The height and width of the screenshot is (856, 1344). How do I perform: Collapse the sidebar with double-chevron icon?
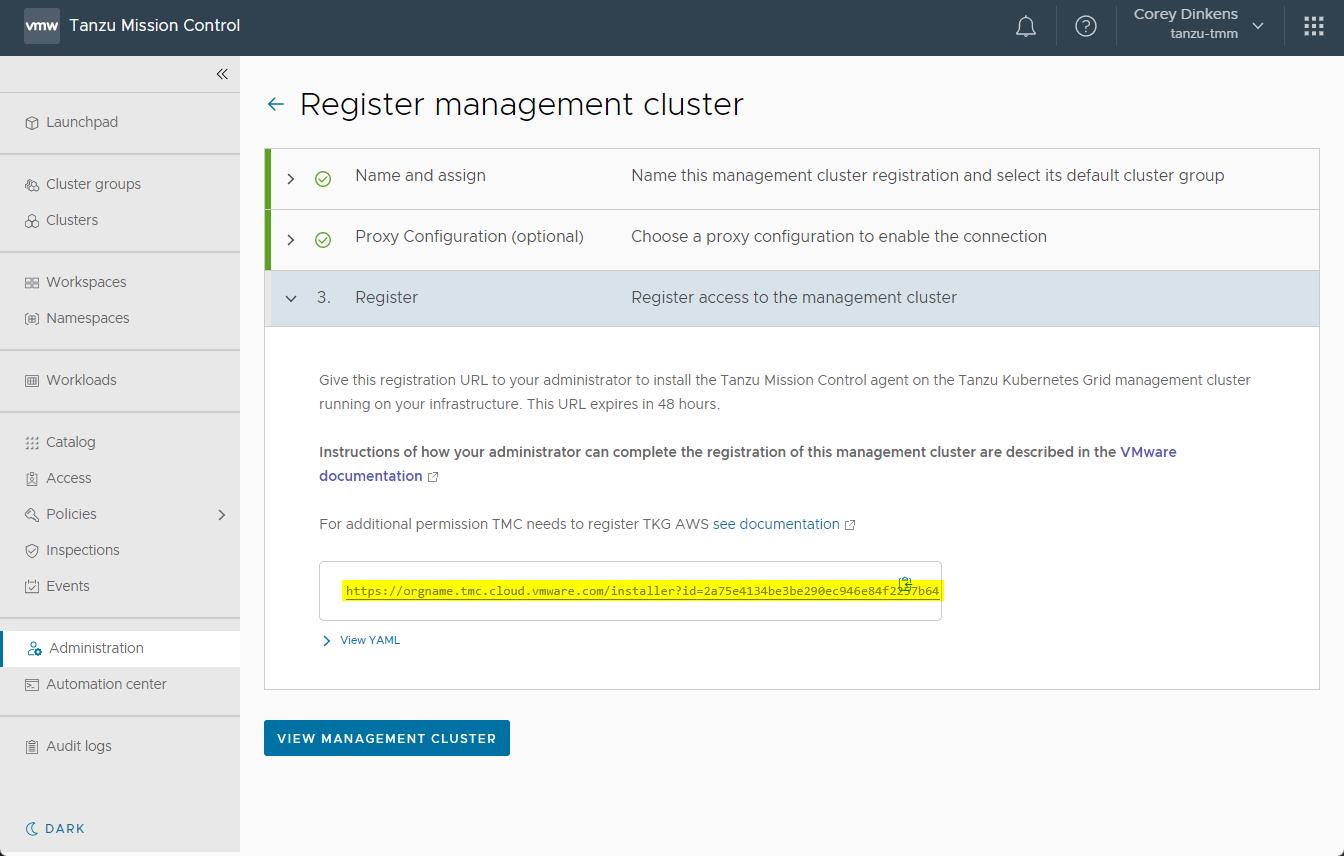222,74
